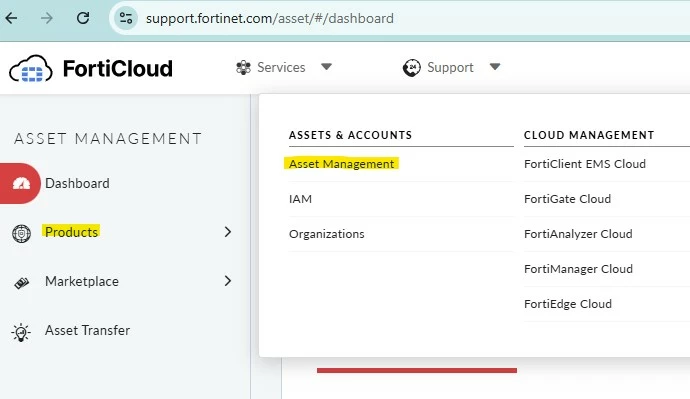Open site information icon in address bar

pyautogui.click(x=126, y=18)
